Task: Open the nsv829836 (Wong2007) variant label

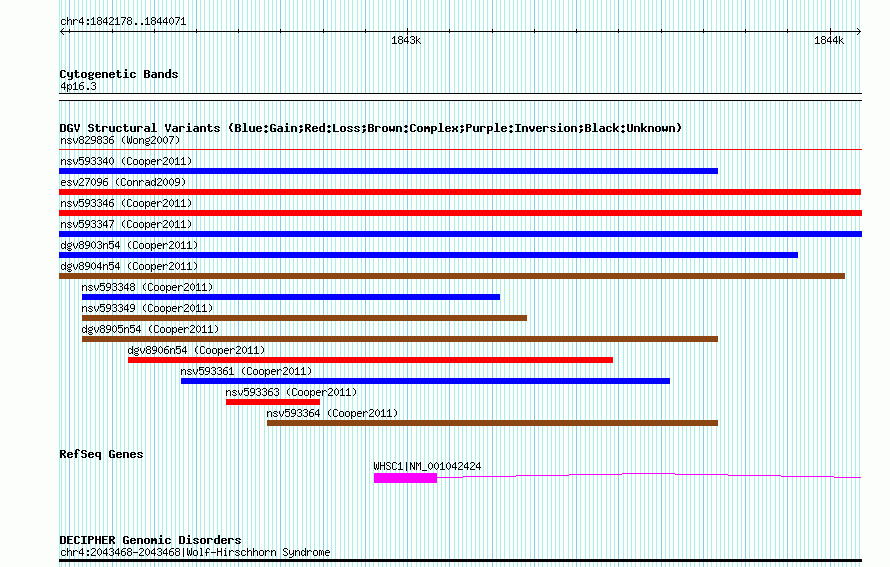Action: [120, 140]
